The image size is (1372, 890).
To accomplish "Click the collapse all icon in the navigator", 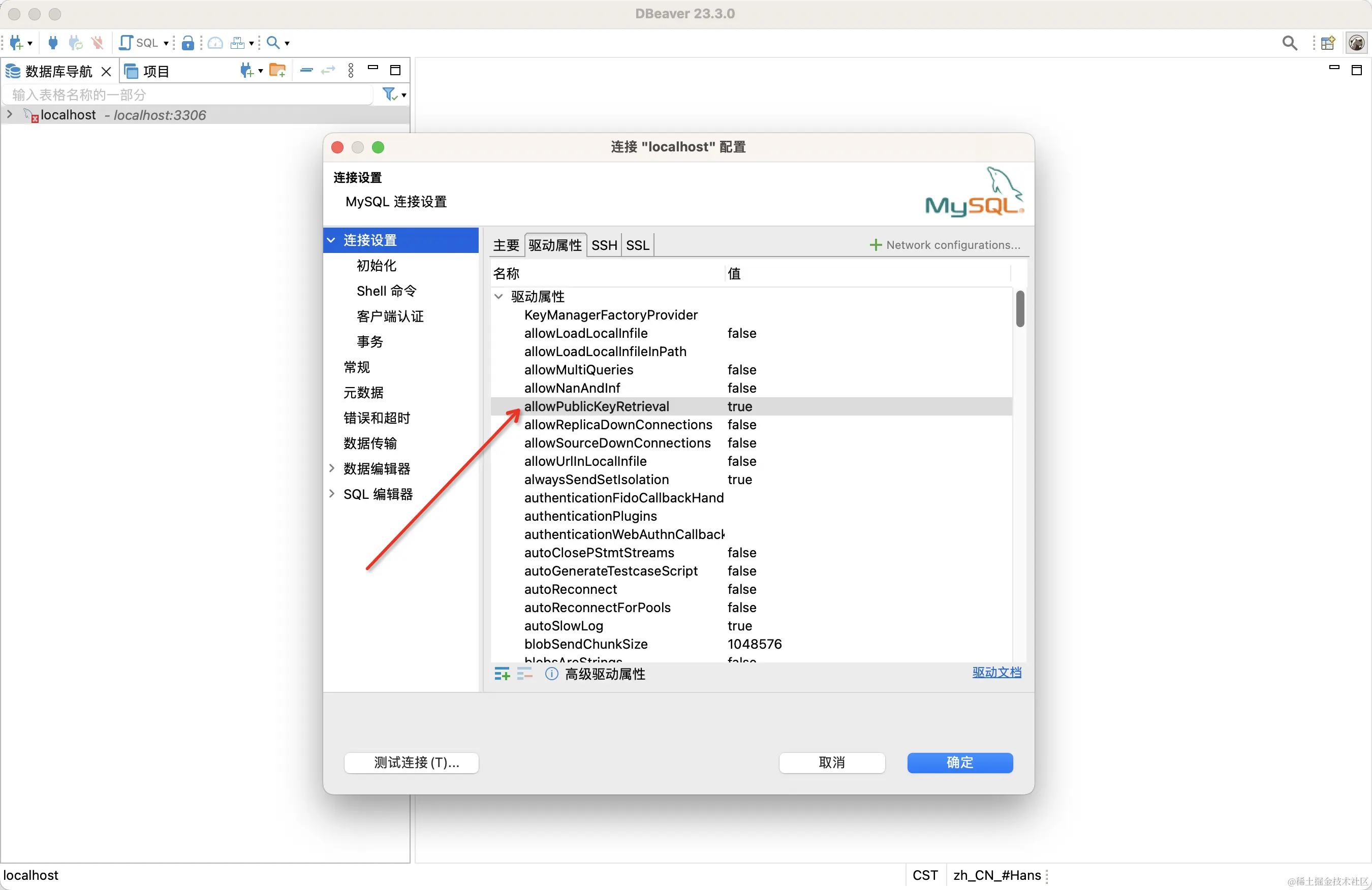I will point(307,70).
